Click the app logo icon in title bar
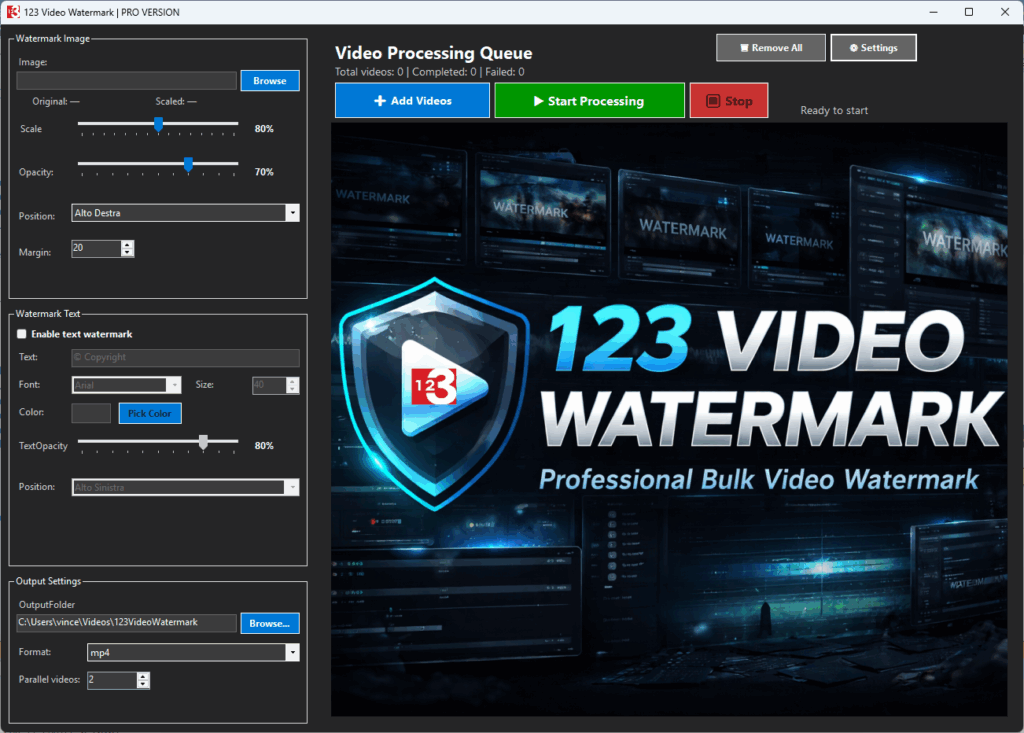 click(x=14, y=12)
